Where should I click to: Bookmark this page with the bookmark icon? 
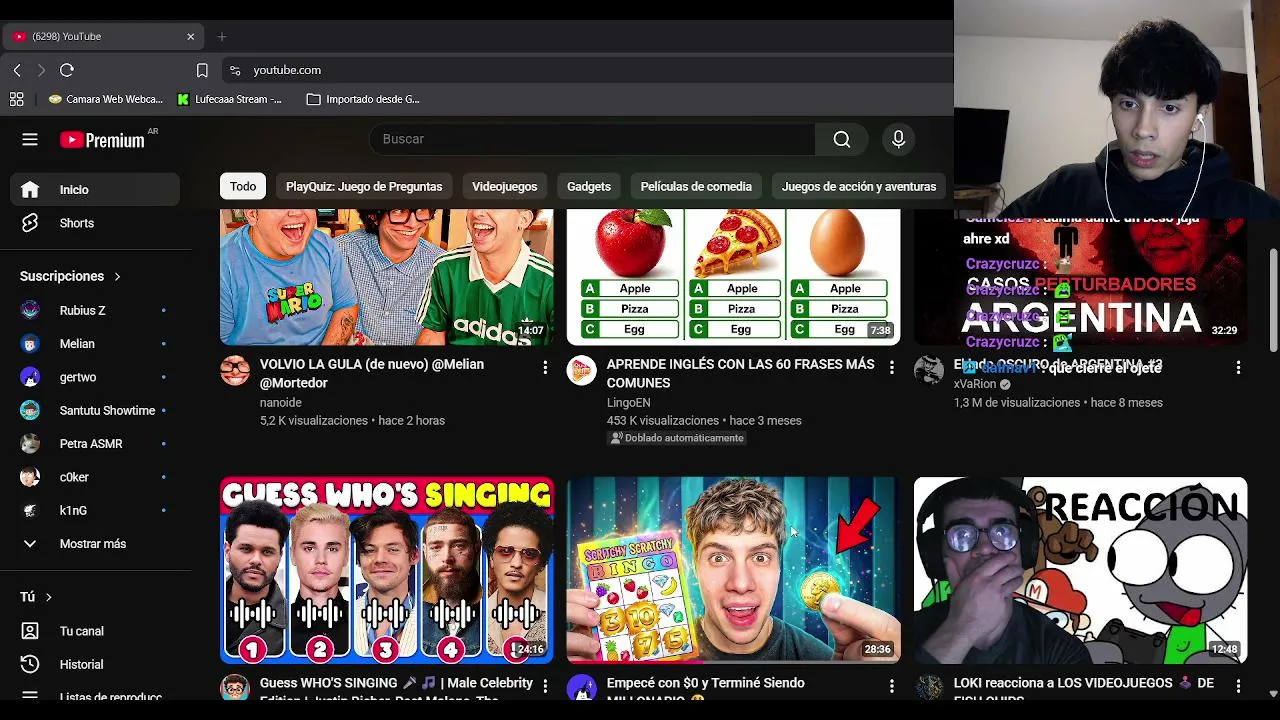click(x=202, y=70)
